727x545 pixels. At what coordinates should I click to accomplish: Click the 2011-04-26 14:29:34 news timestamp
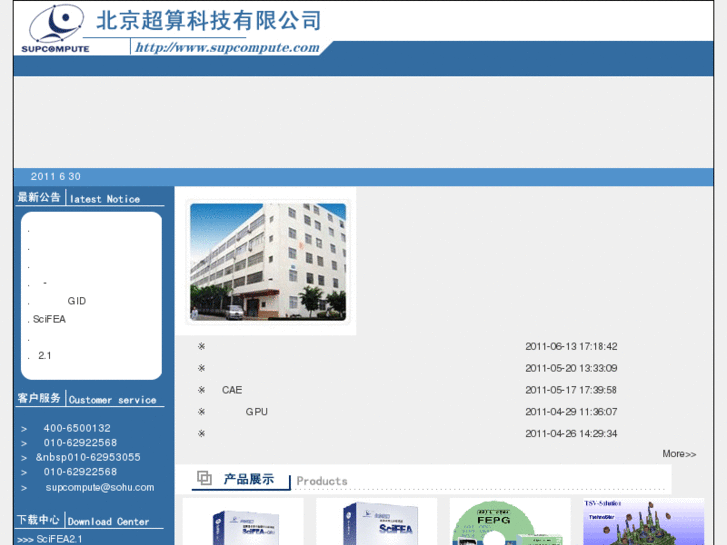tap(571, 434)
